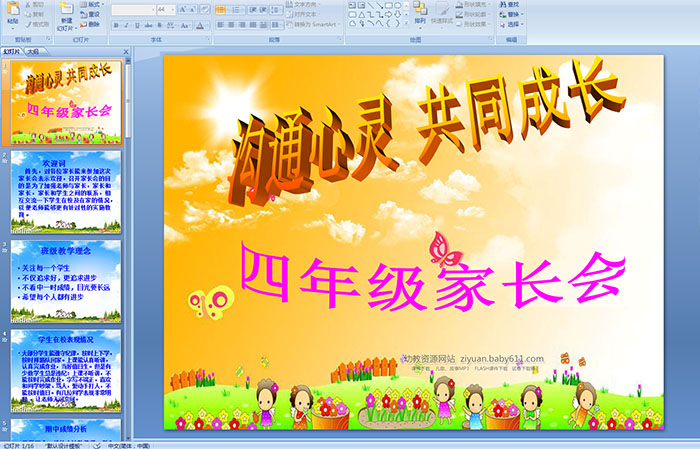Click the Replace (替换) button
The image size is (700, 449).
tap(510, 14)
